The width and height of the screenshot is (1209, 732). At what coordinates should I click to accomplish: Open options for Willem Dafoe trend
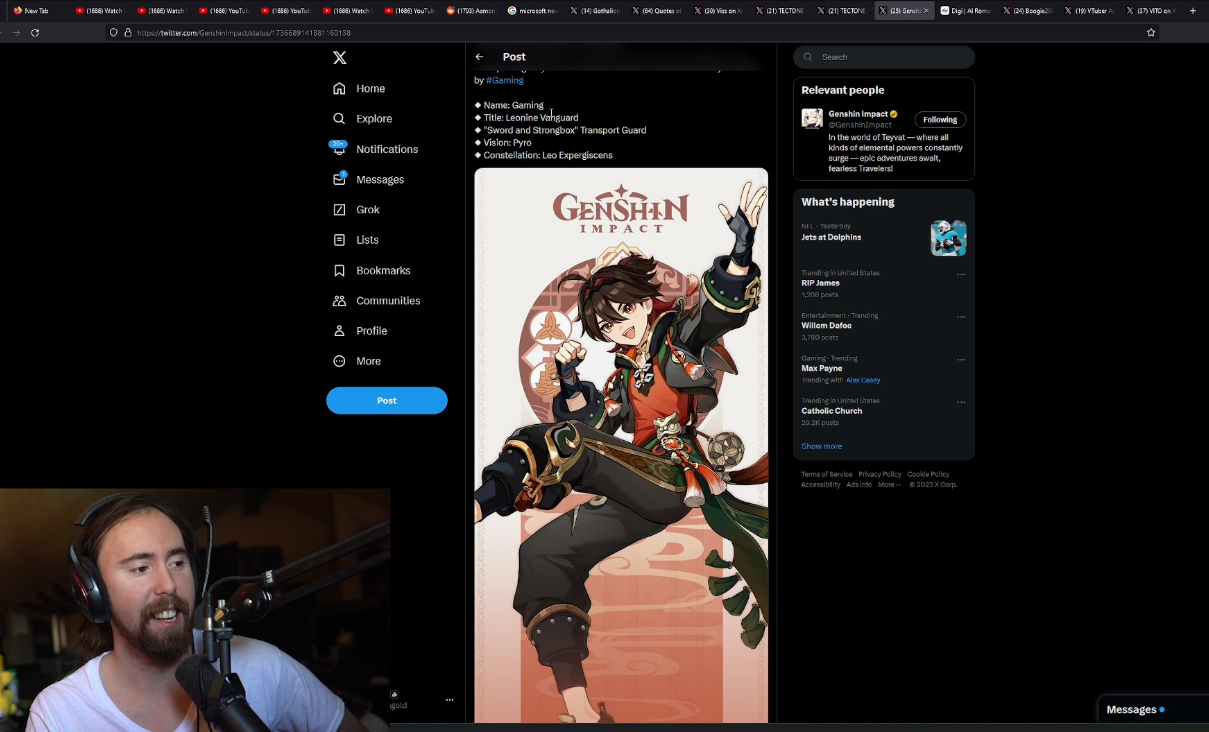[x=961, y=317]
